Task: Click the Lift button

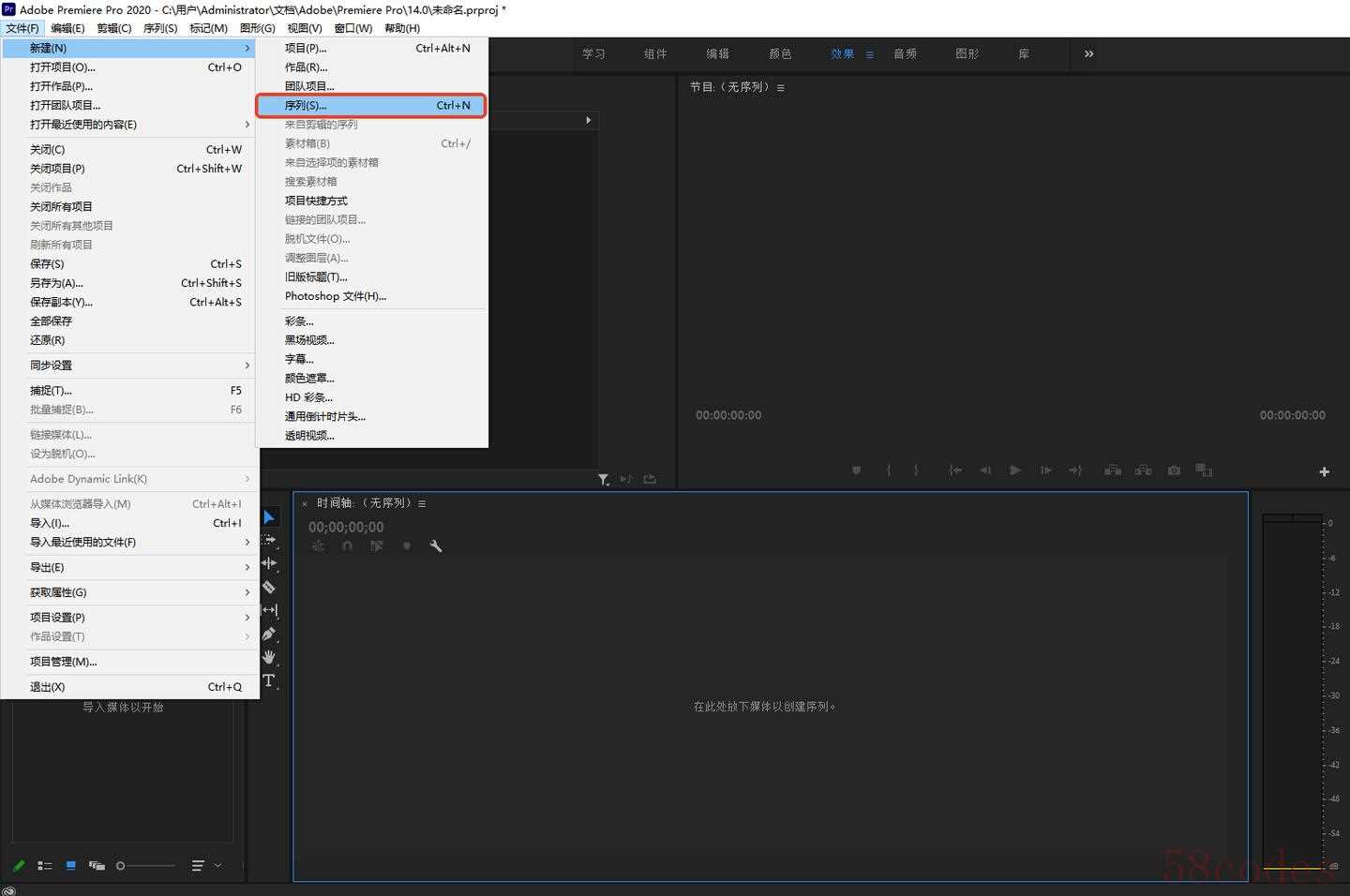Action: click(x=1113, y=470)
